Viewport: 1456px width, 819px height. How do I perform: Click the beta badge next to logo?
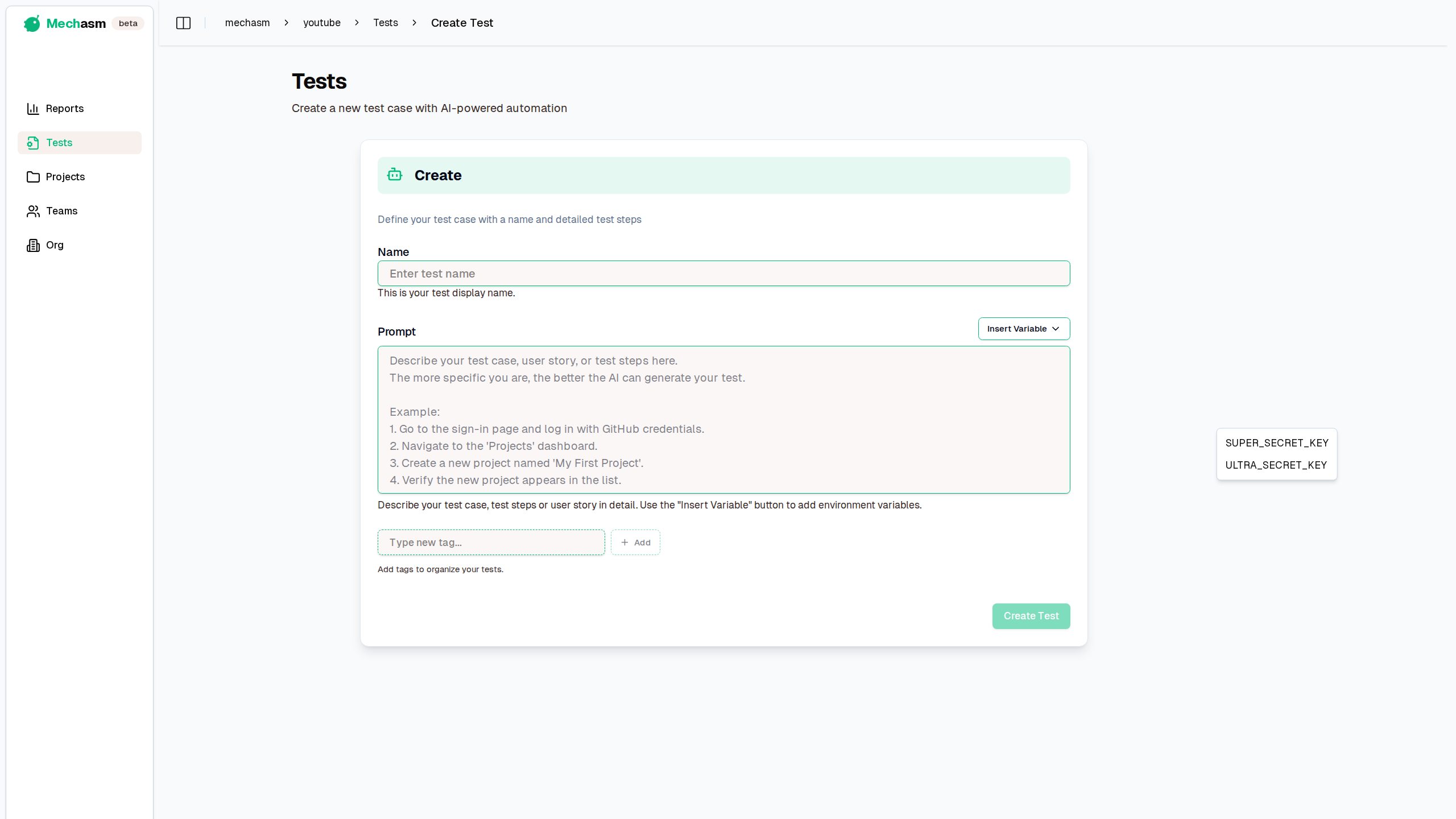click(128, 23)
